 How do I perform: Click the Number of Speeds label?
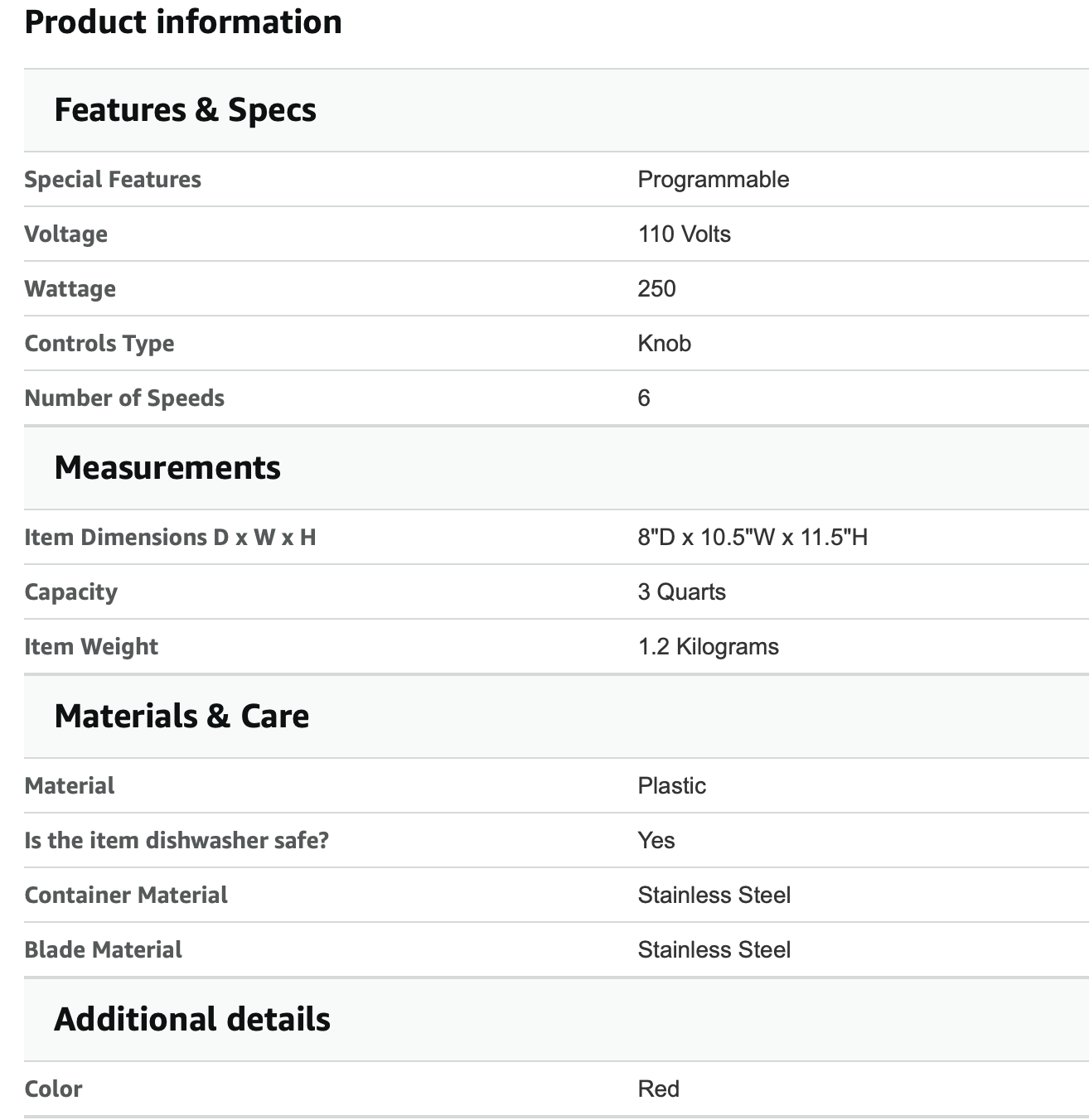point(124,398)
